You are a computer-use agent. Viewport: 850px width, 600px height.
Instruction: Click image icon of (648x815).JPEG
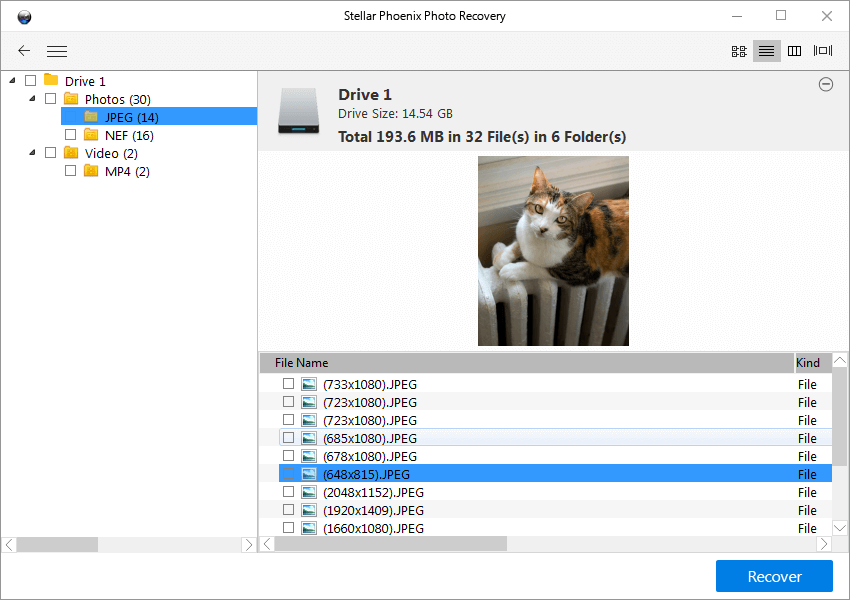pos(309,474)
